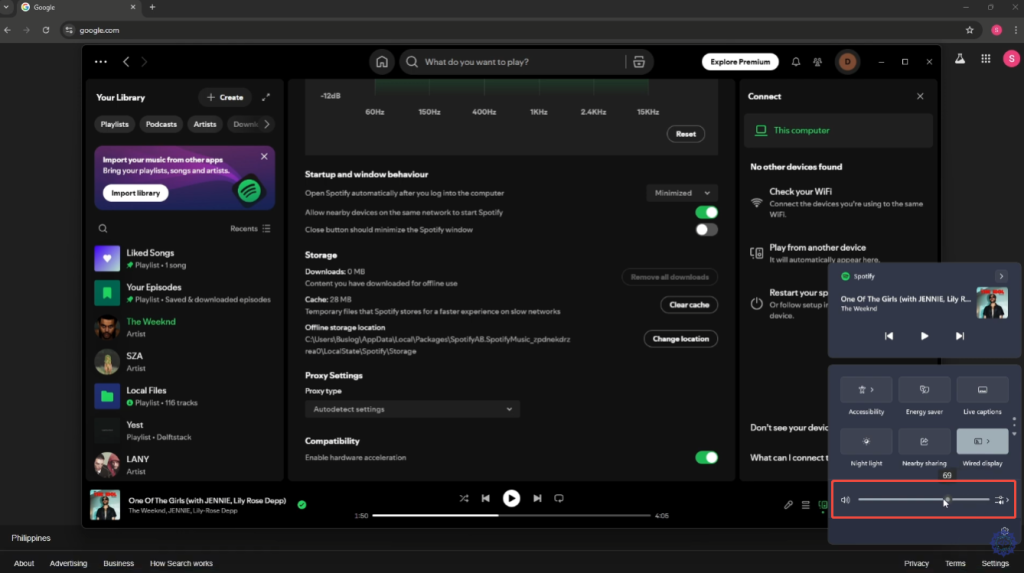The width and height of the screenshot is (1024, 573).
Task: Open the Minimized startup dropdown
Action: pos(682,193)
